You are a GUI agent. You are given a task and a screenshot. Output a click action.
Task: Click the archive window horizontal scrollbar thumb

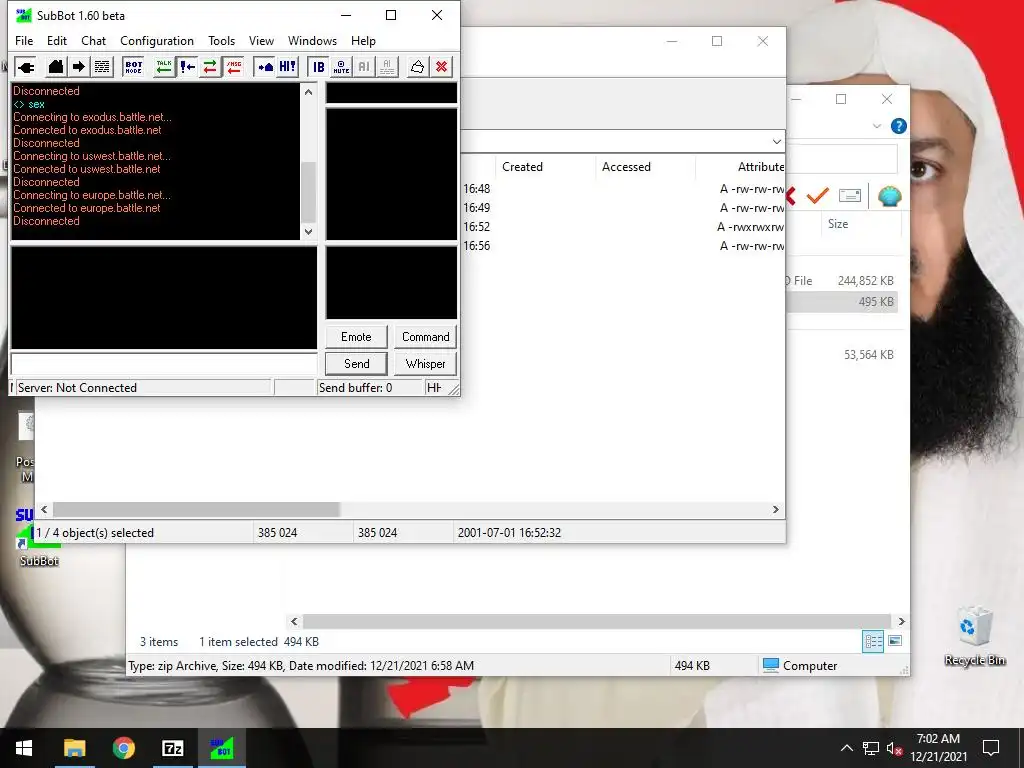(x=196, y=509)
